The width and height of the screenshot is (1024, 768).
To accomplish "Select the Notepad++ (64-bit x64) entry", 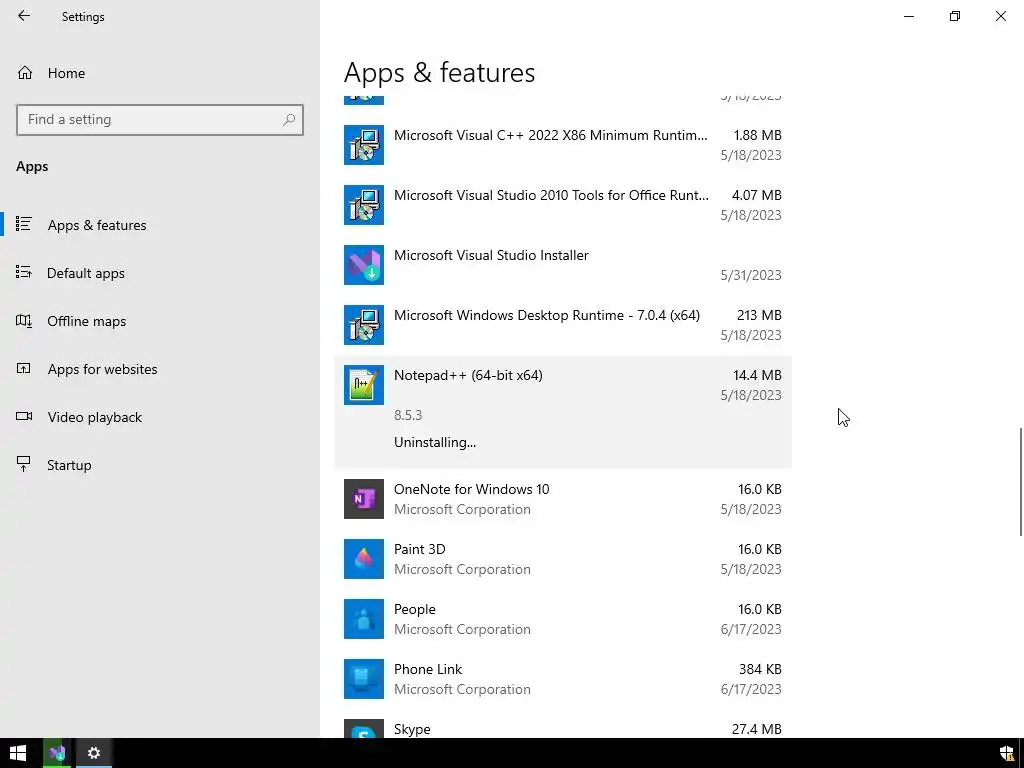I will pos(563,412).
